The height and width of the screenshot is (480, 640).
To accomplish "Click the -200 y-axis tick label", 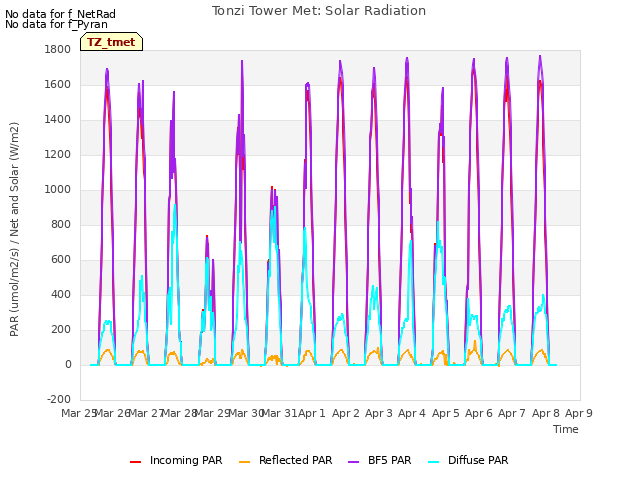I will (x=59, y=399).
